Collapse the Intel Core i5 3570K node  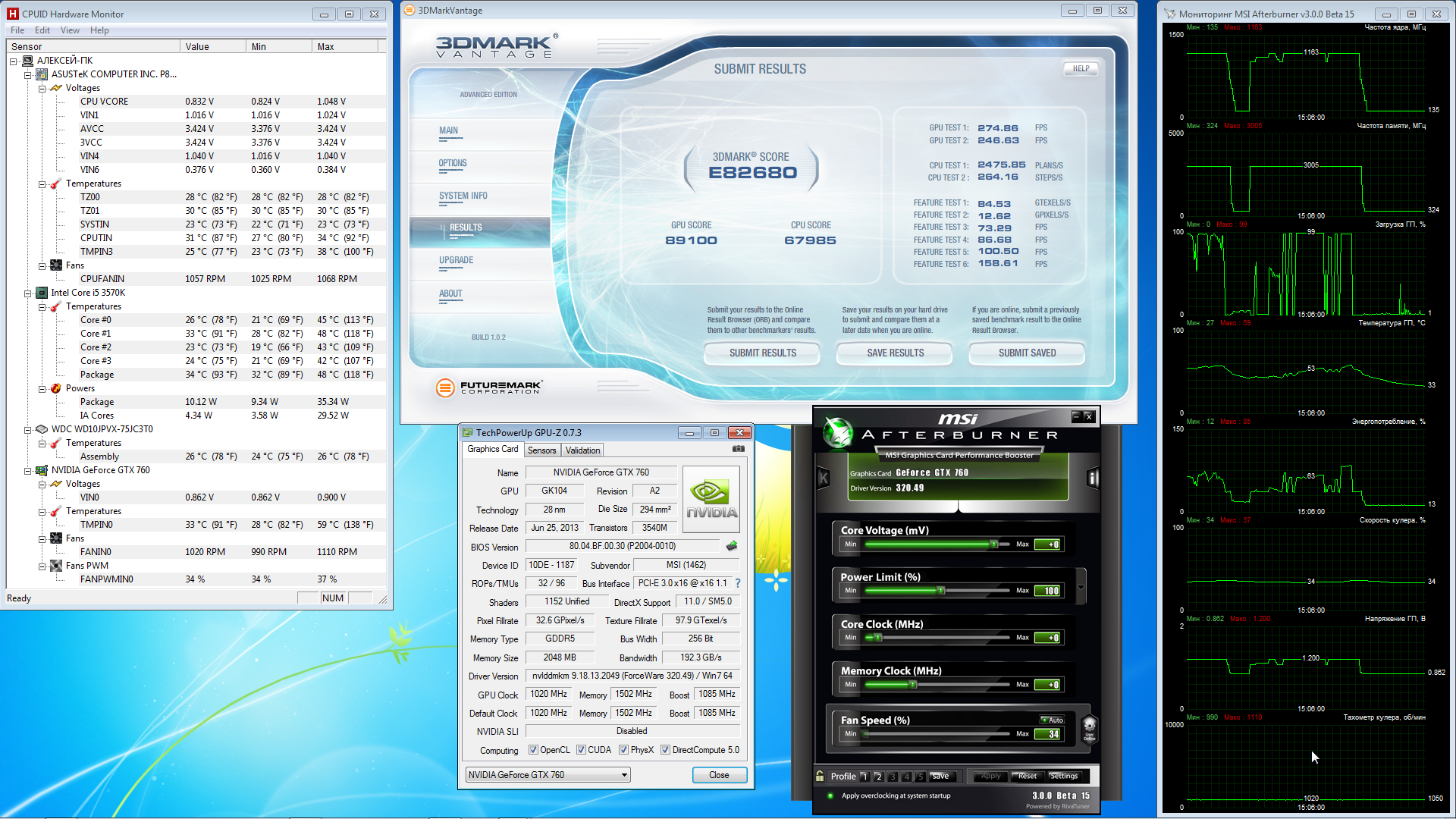[28, 293]
